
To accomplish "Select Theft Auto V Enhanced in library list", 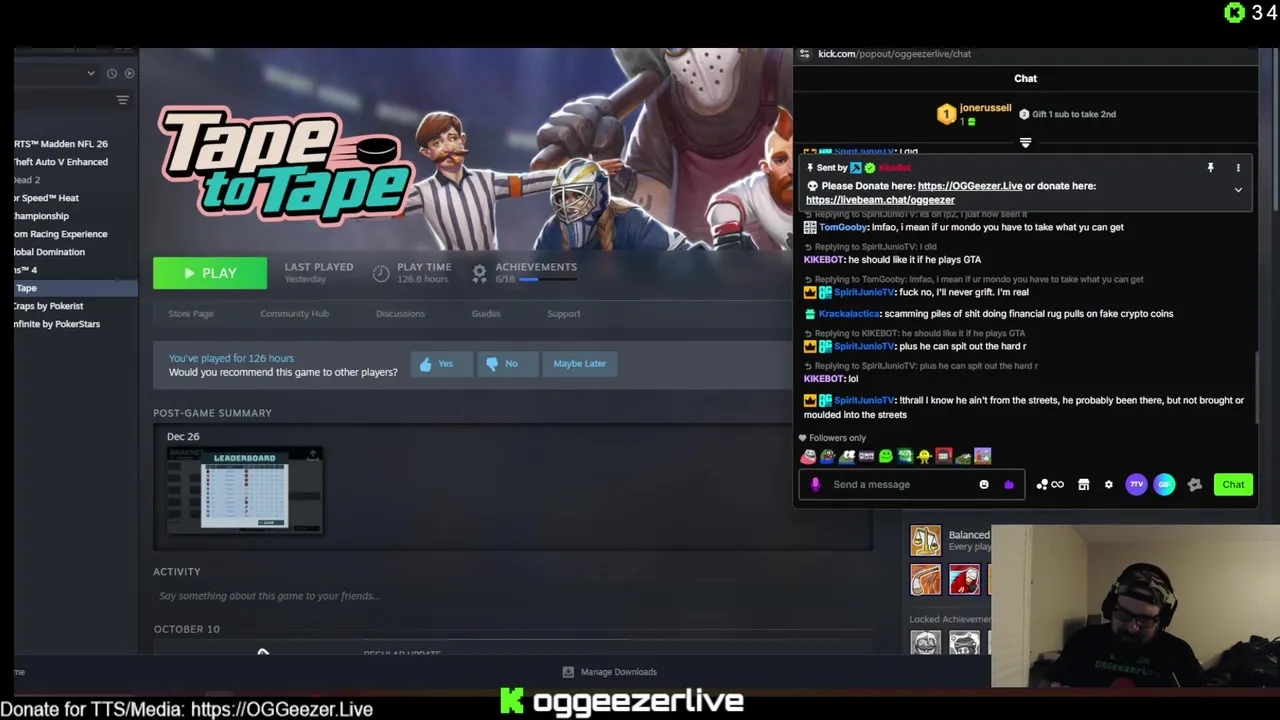I will (61, 162).
